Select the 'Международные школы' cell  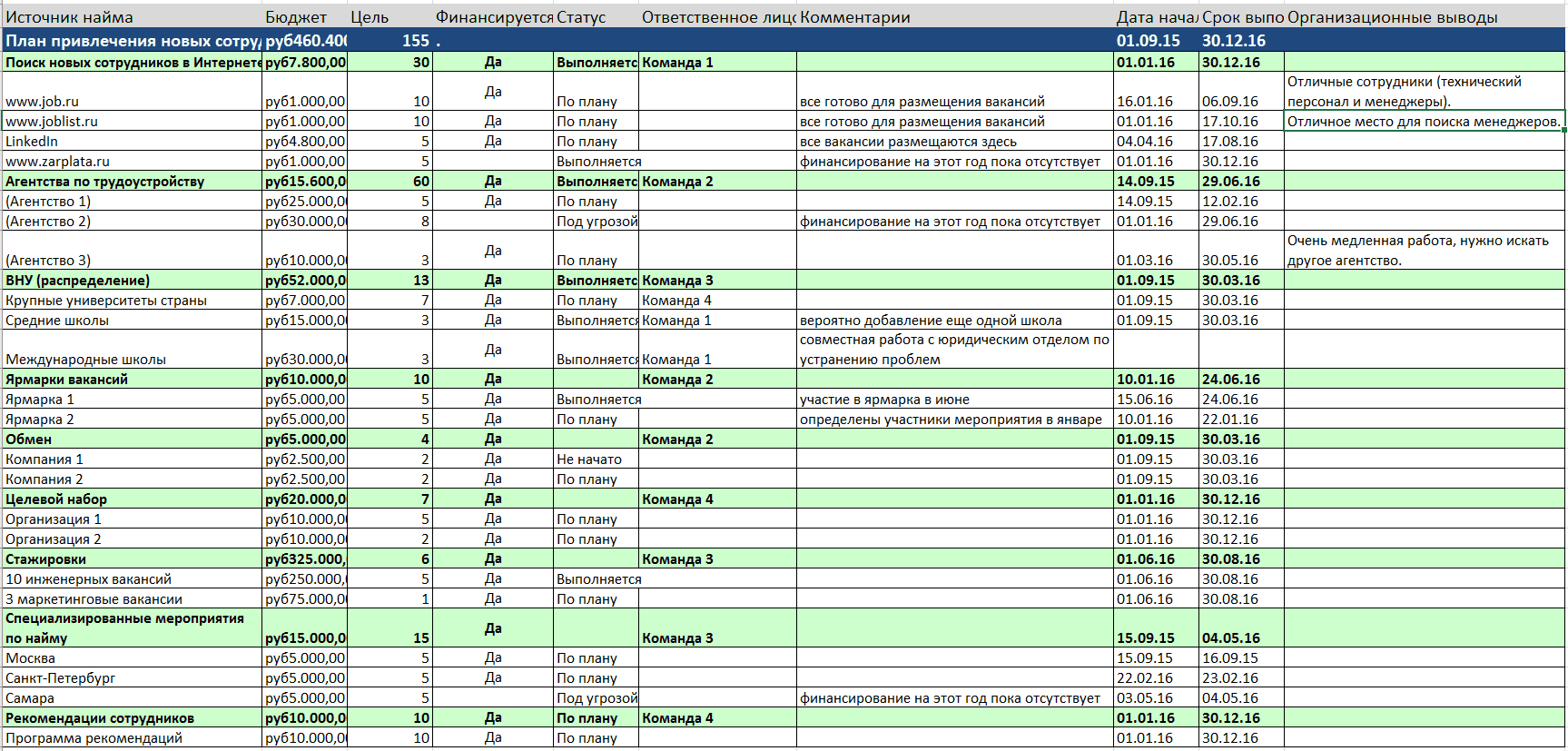coord(132,350)
